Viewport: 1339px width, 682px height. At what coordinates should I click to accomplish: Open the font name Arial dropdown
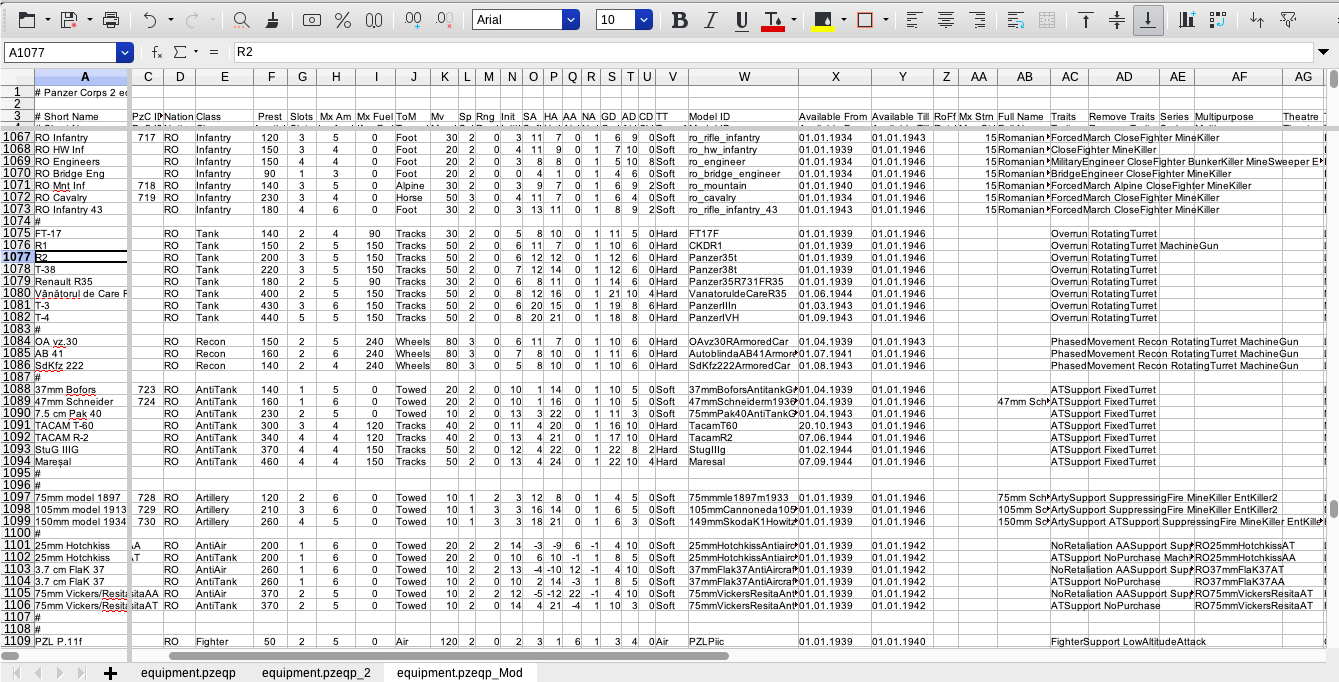coord(571,20)
